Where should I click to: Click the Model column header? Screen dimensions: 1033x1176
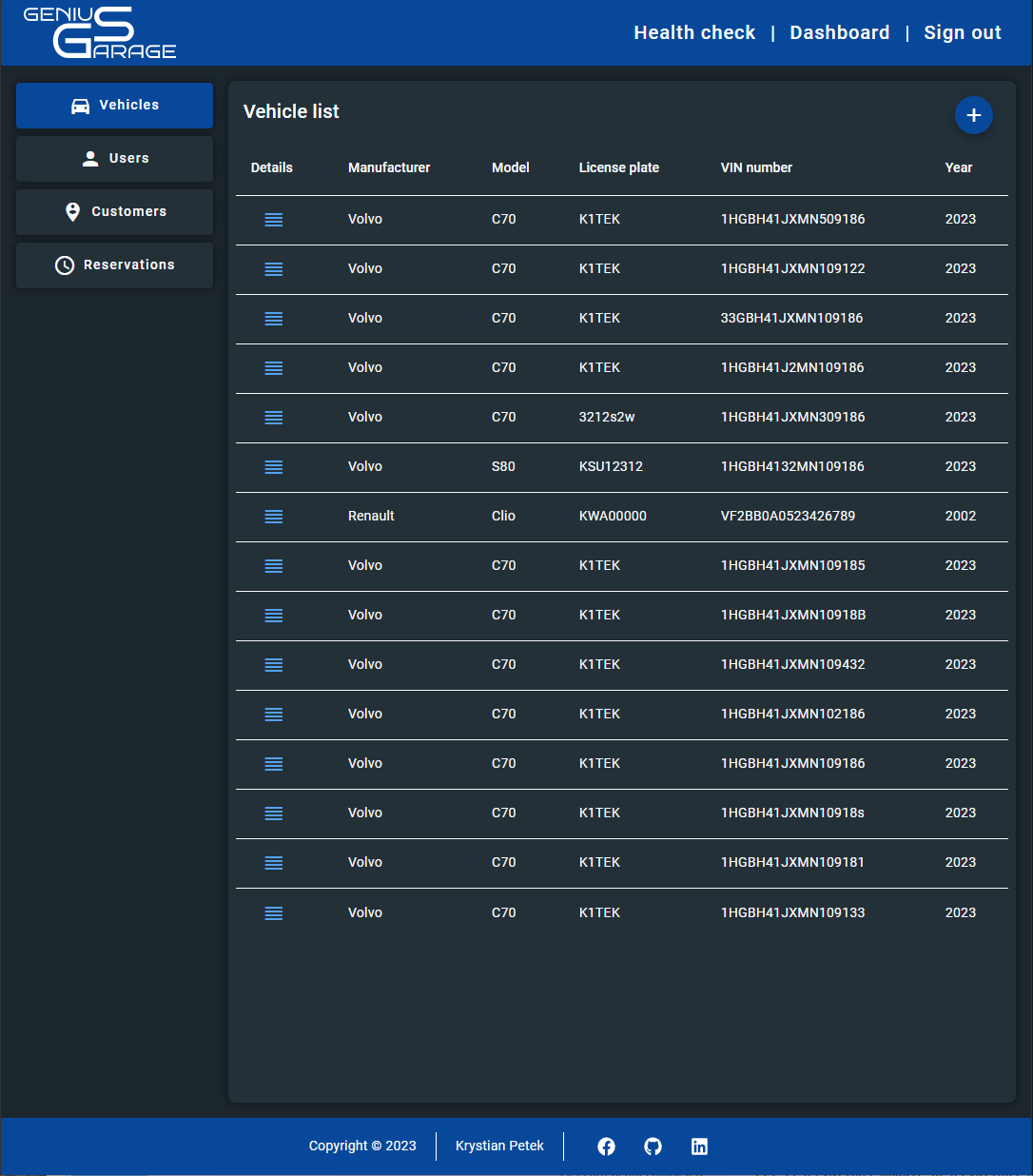[511, 167]
